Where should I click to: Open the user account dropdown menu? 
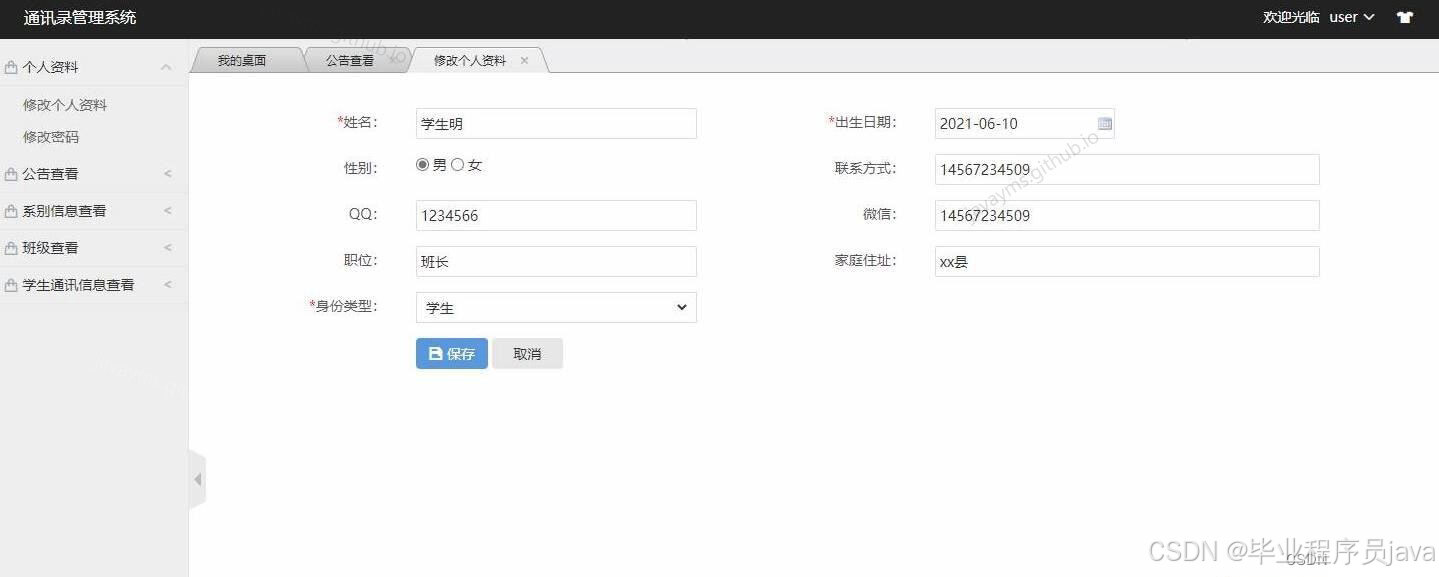(x=1352, y=17)
